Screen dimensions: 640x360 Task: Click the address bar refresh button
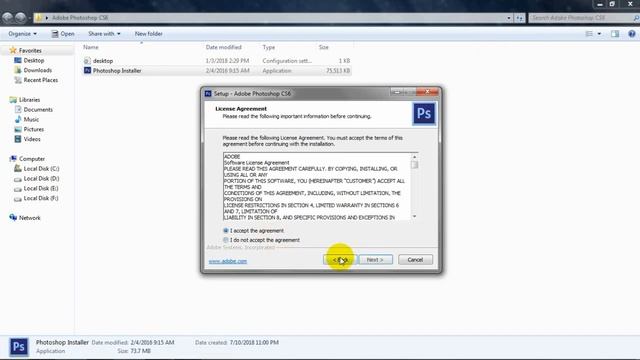pyautogui.click(x=519, y=18)
